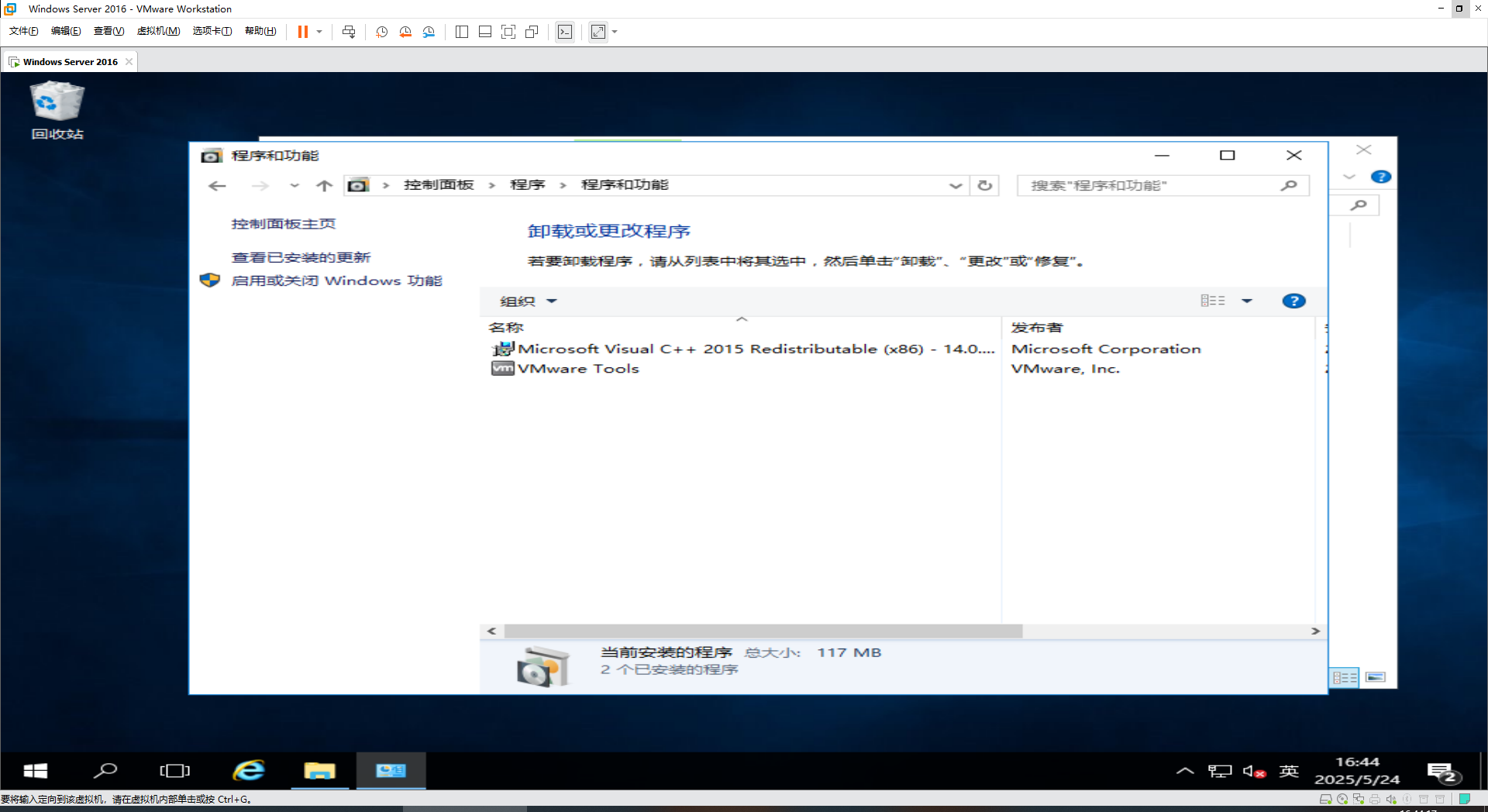Toggle the VMware library sidebar icon

point(462,32)
